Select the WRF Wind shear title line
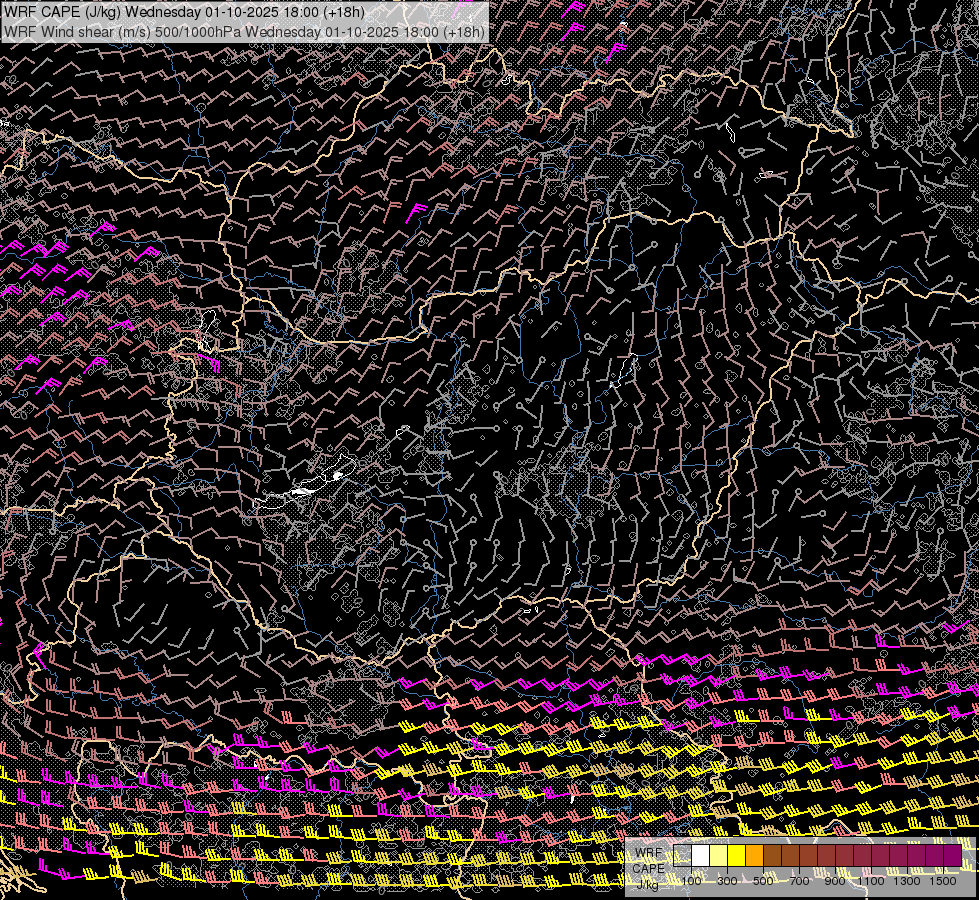979x900 pixels. point(244,31)
